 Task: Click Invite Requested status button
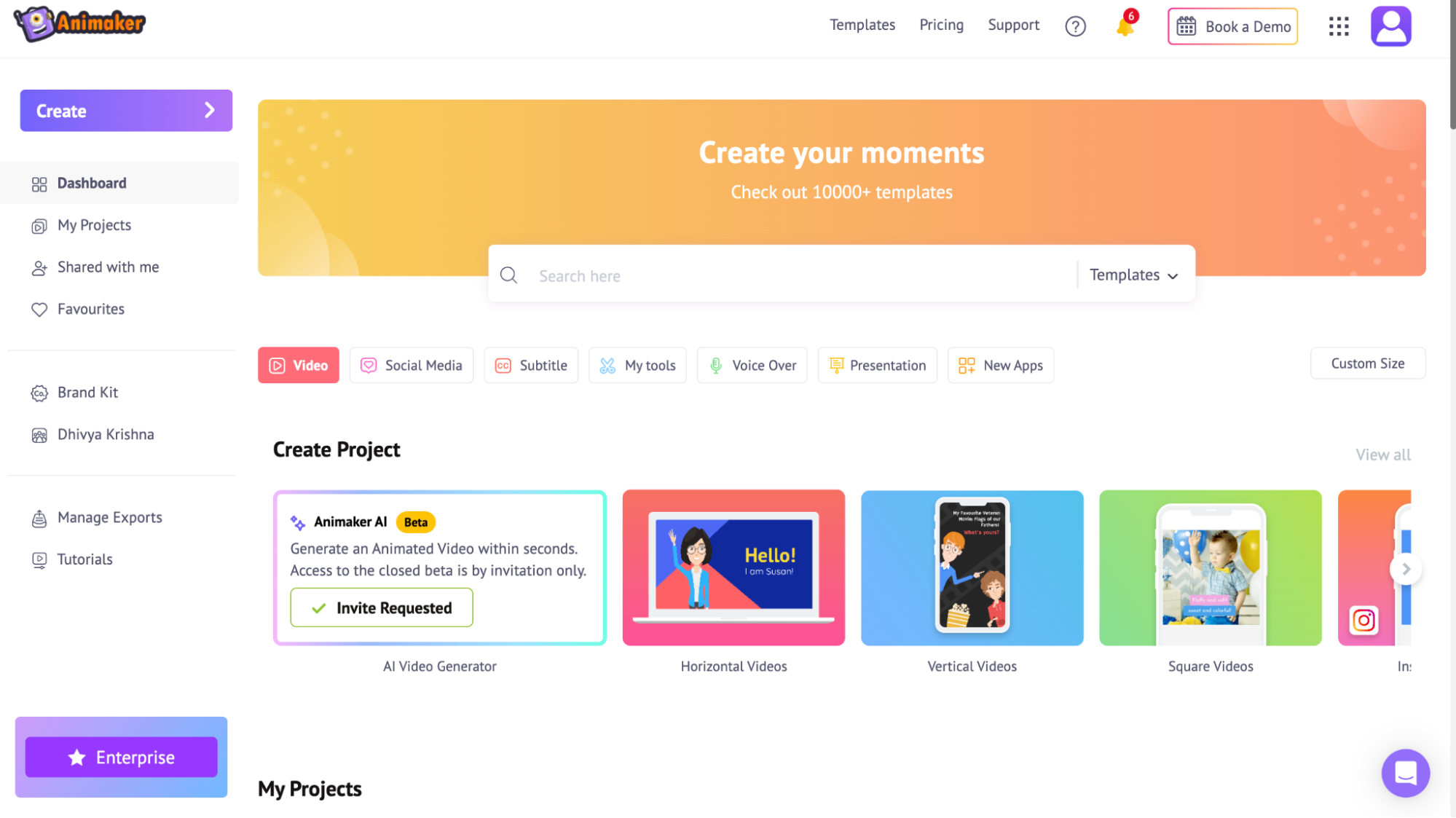point(382,607)
